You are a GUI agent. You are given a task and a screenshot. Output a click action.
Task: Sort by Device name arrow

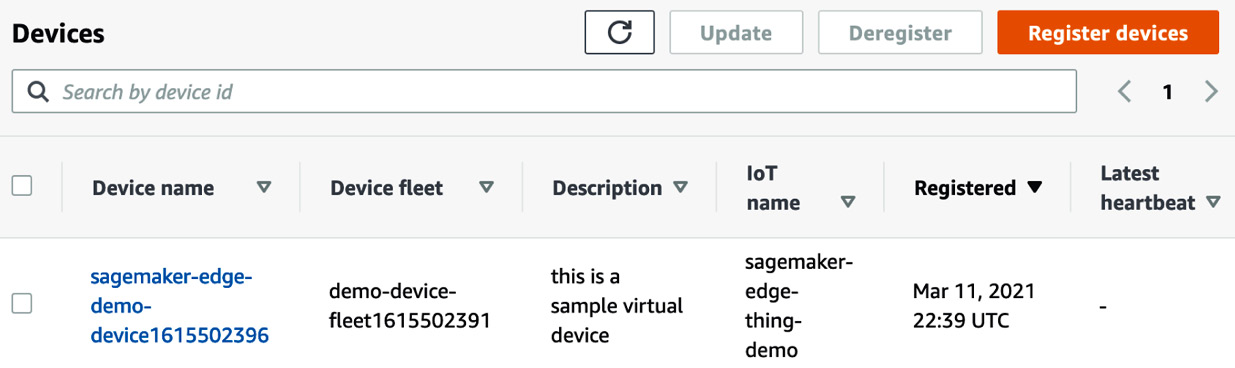264,187
